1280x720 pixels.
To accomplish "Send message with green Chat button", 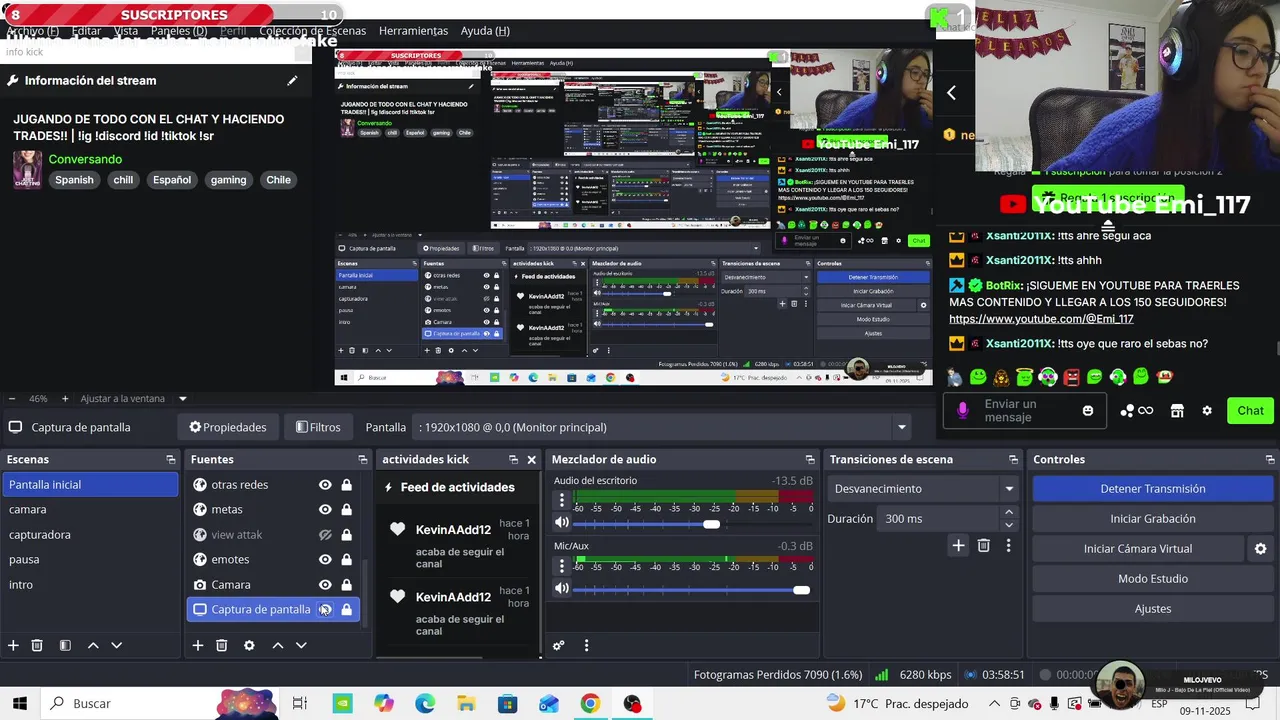I will [1250, 410].
